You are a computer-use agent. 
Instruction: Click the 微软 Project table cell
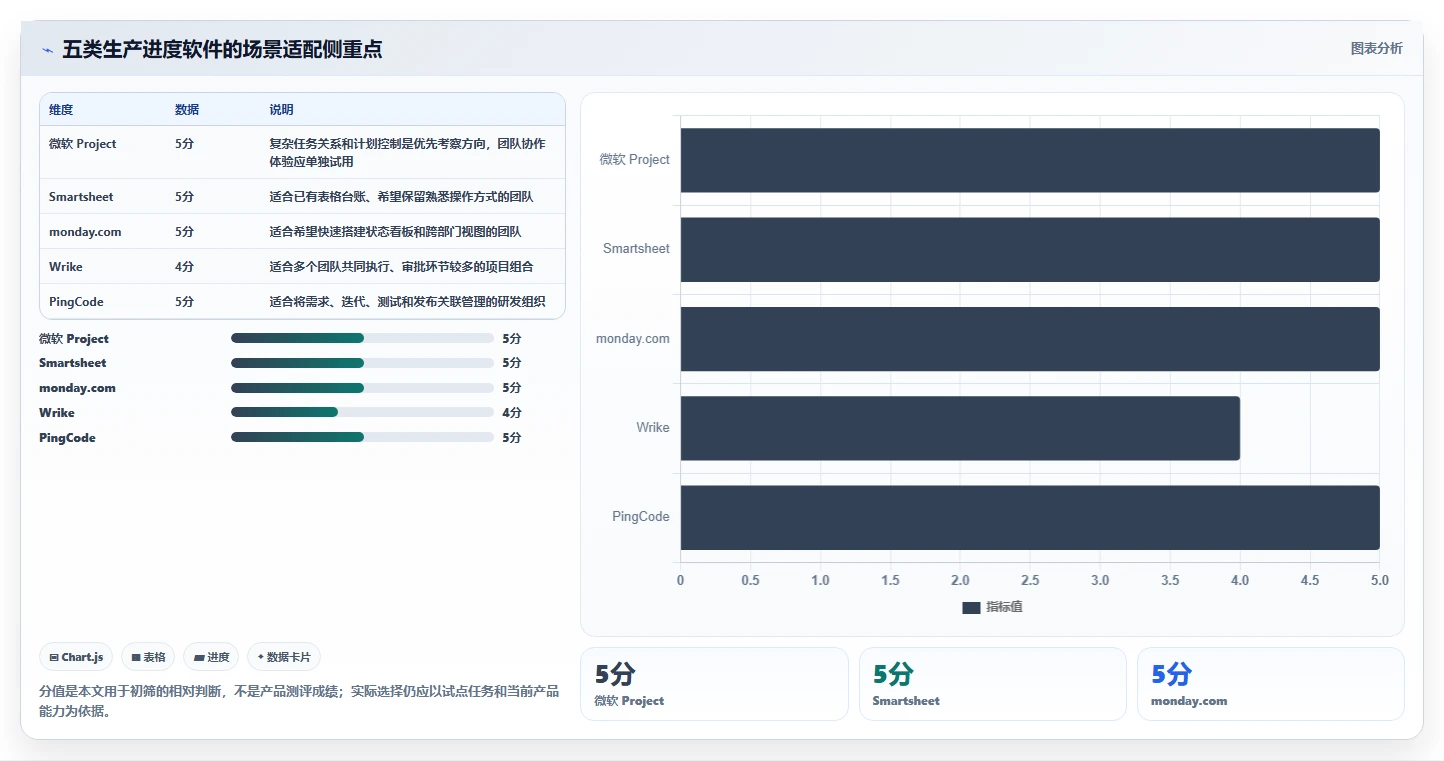click(x=83, y=144)
